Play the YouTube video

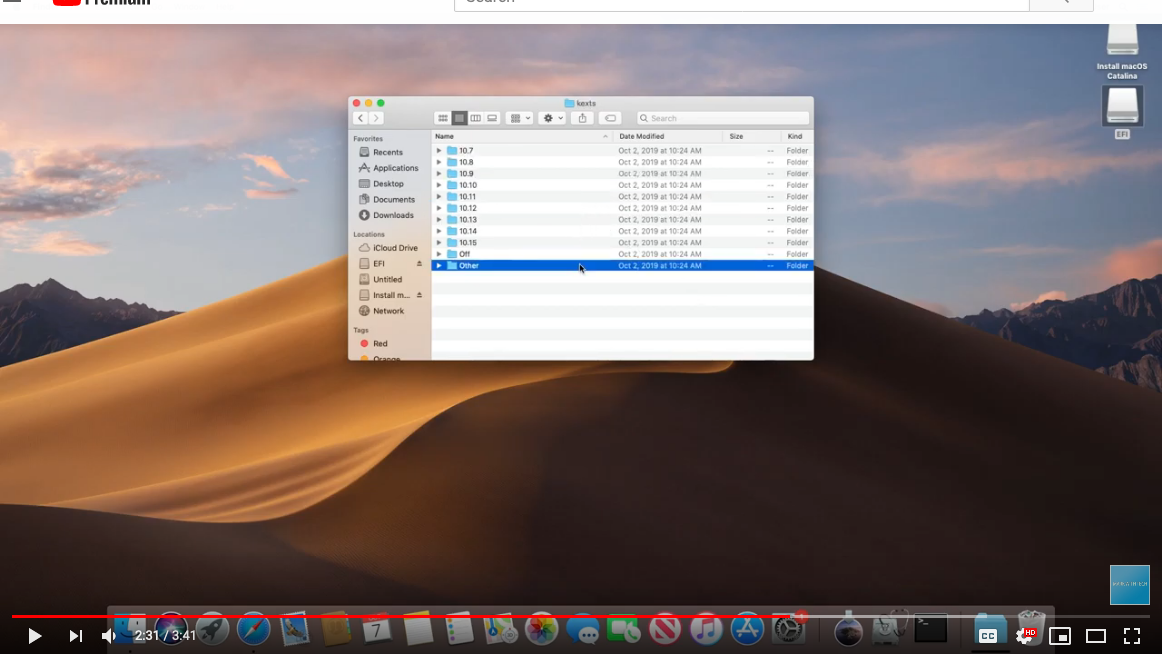34,635
